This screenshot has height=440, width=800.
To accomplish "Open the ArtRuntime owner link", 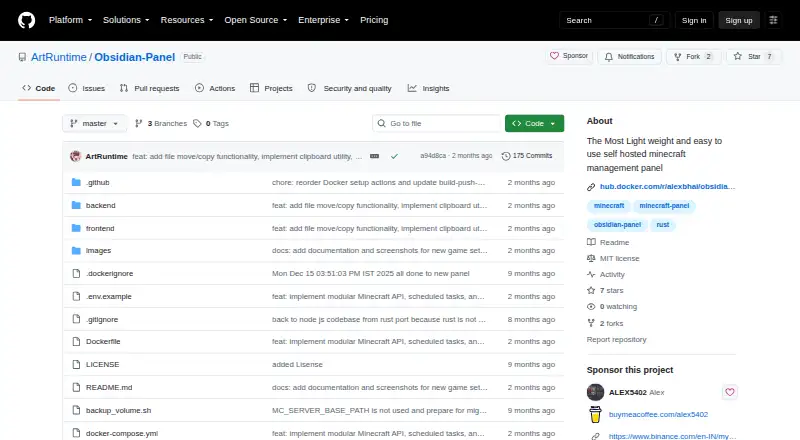I will click(x=59, y=57).
